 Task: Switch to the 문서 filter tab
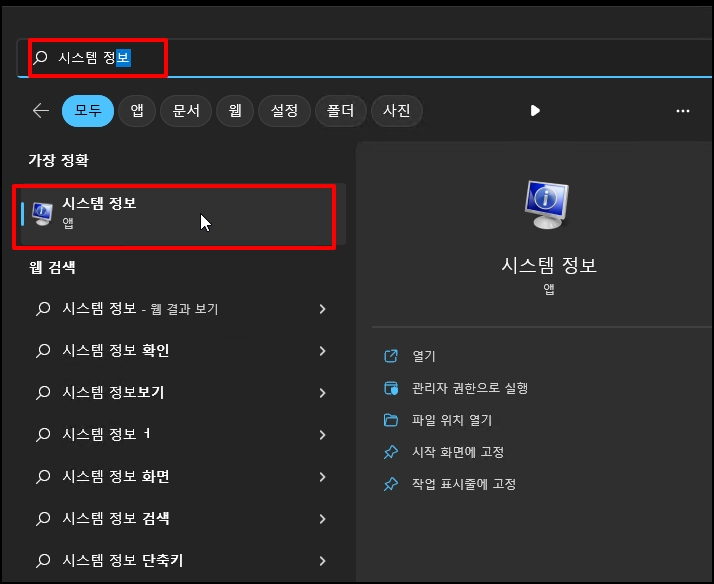(x=186, y=111)
